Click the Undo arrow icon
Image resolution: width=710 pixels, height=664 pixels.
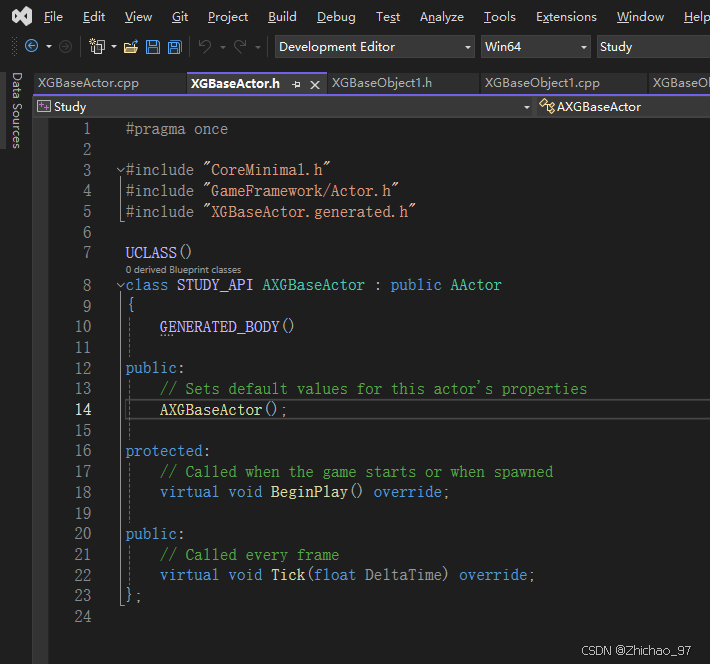coord(205,47)
